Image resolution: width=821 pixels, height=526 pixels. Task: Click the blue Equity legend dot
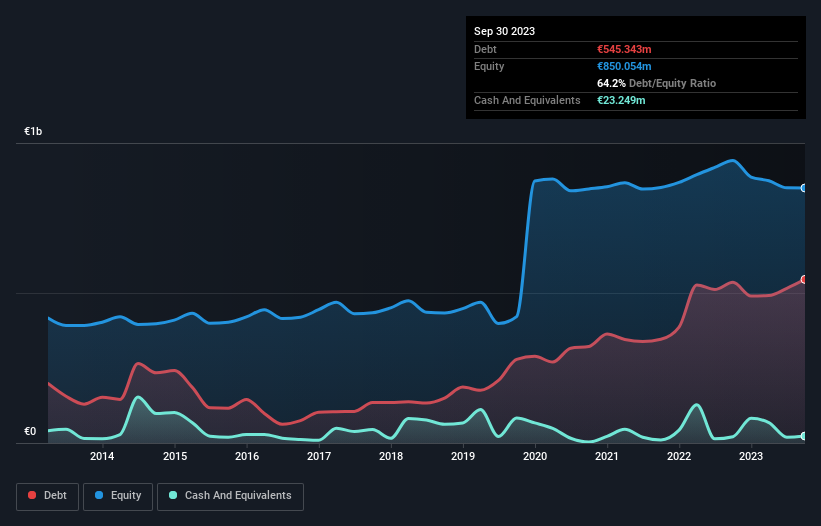(x=99, y=495)
